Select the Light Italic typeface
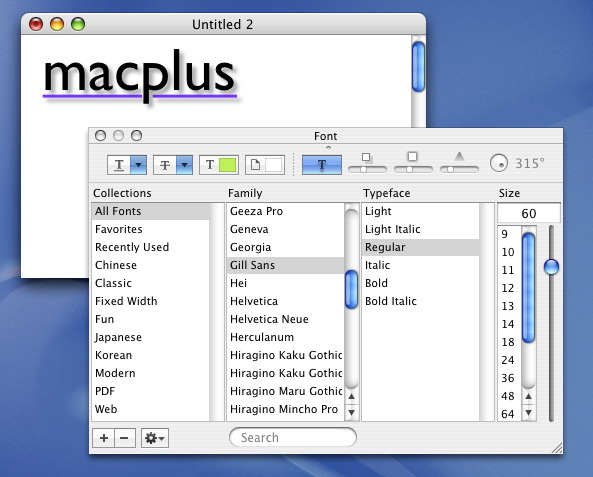The image size is (593, 477). point(421,229)
